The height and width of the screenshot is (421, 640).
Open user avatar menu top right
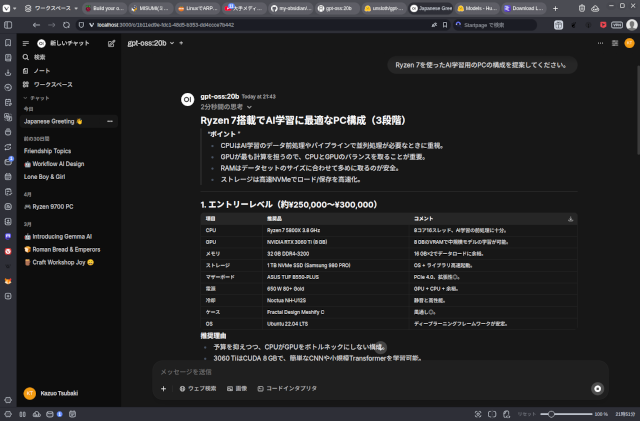629,43
